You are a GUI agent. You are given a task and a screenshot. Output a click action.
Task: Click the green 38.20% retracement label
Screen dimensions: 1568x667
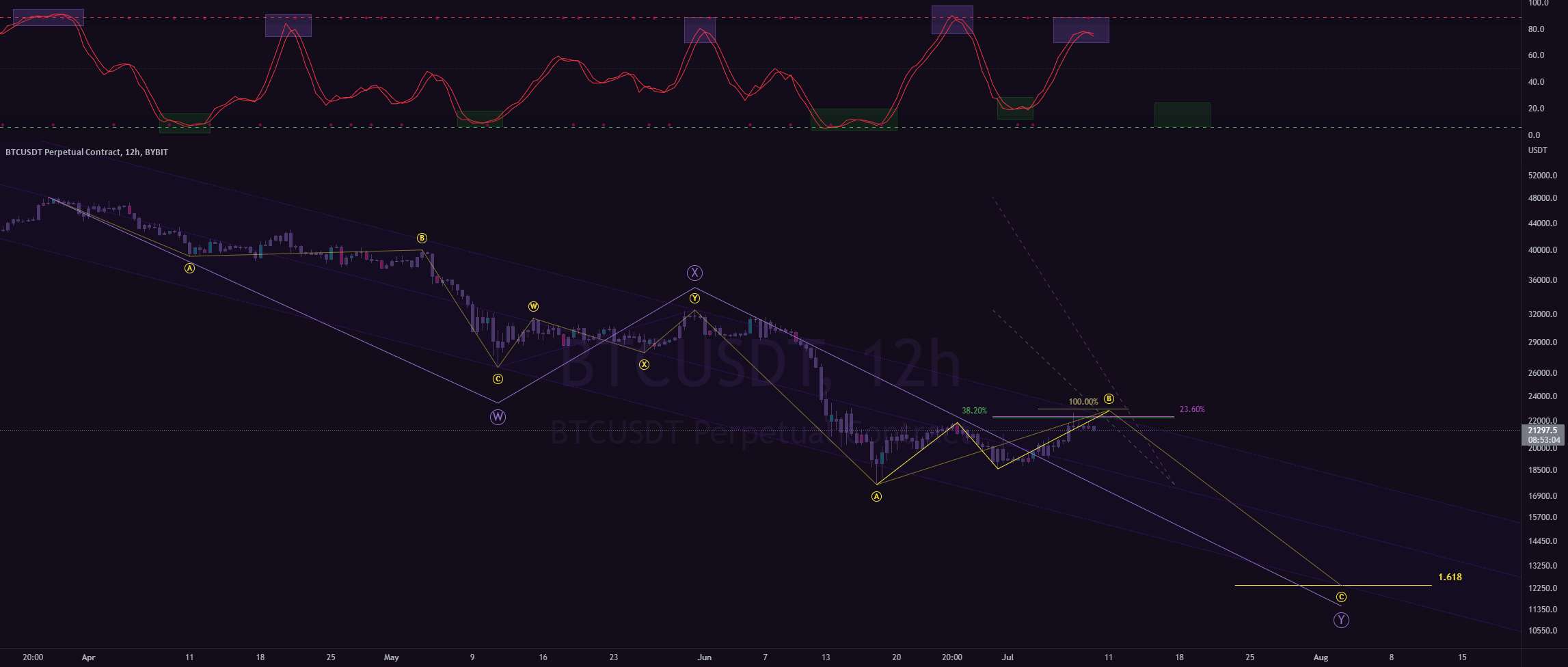coord(974,411)
